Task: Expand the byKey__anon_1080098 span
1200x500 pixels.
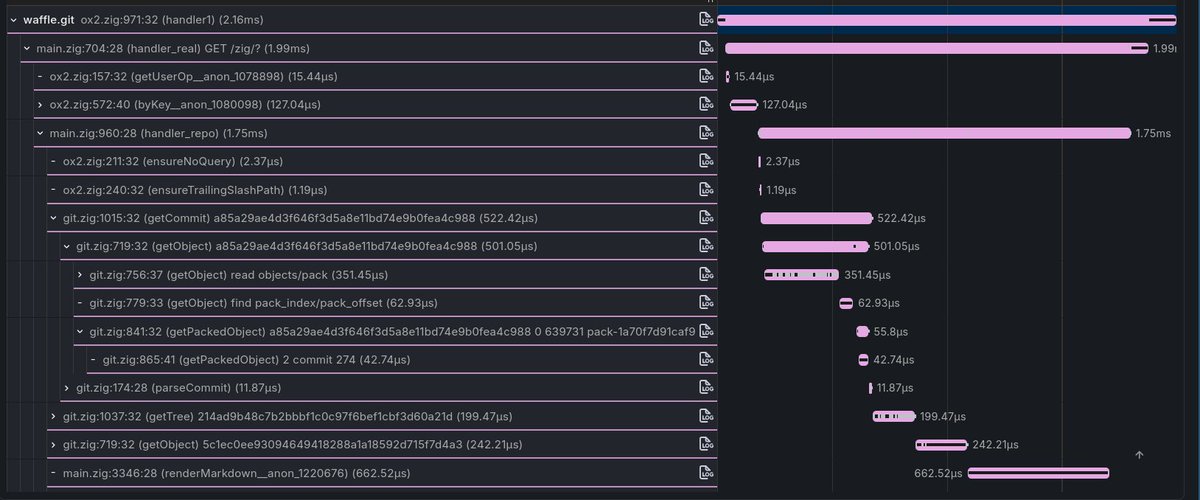Action: [x=40, y=104]
